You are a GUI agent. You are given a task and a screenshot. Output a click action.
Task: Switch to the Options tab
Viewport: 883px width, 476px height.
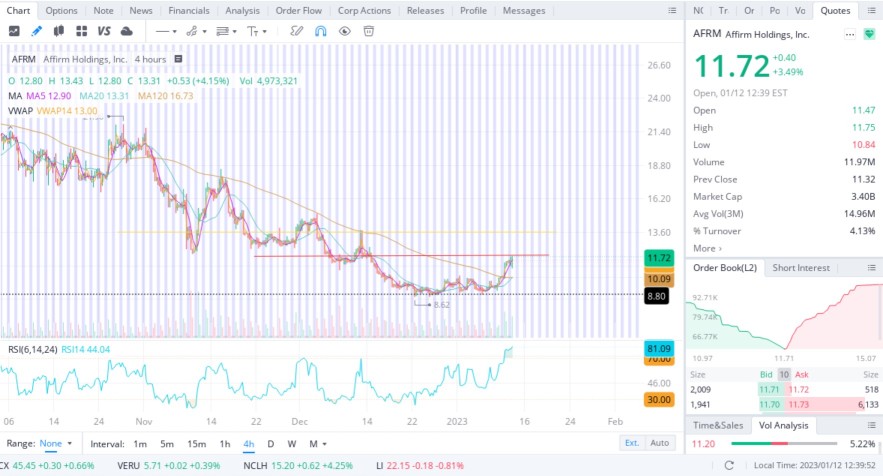pyautogui.click(x=61, y=11)
